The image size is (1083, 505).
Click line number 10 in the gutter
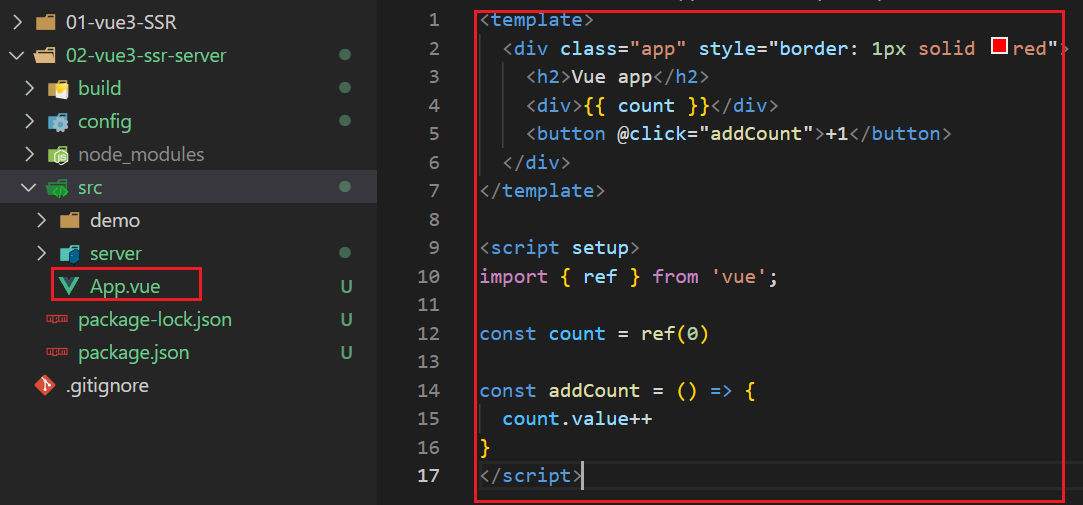point(428,277)
